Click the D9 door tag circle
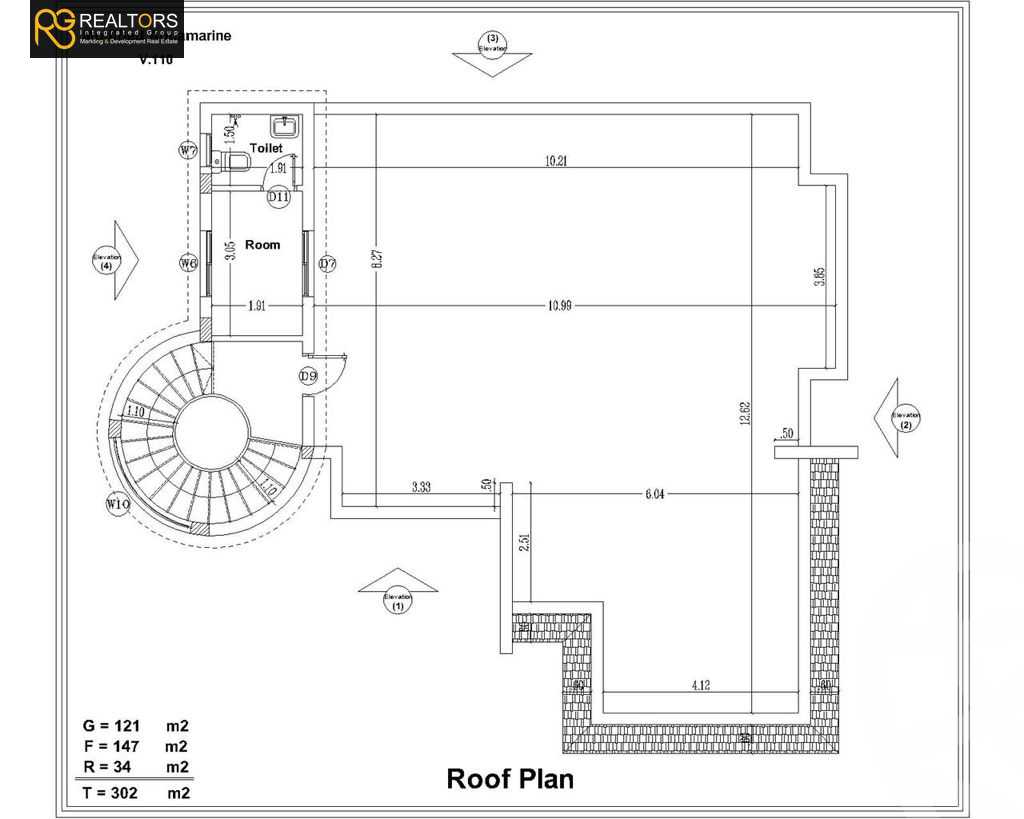The height and width of the screenshot is (819, 1024). pos(308,376)
